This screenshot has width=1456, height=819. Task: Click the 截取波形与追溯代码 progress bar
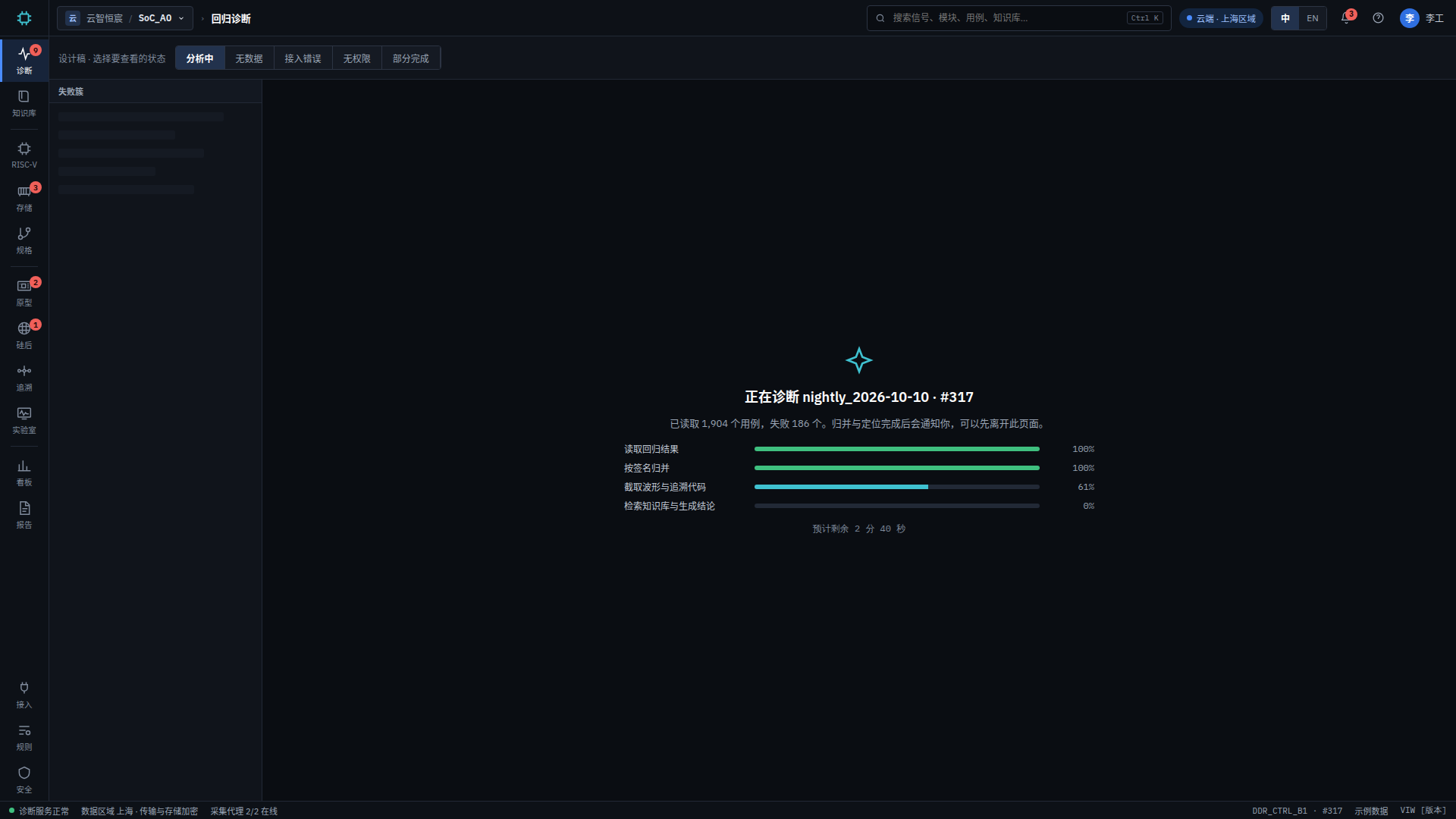click(896, 487)
